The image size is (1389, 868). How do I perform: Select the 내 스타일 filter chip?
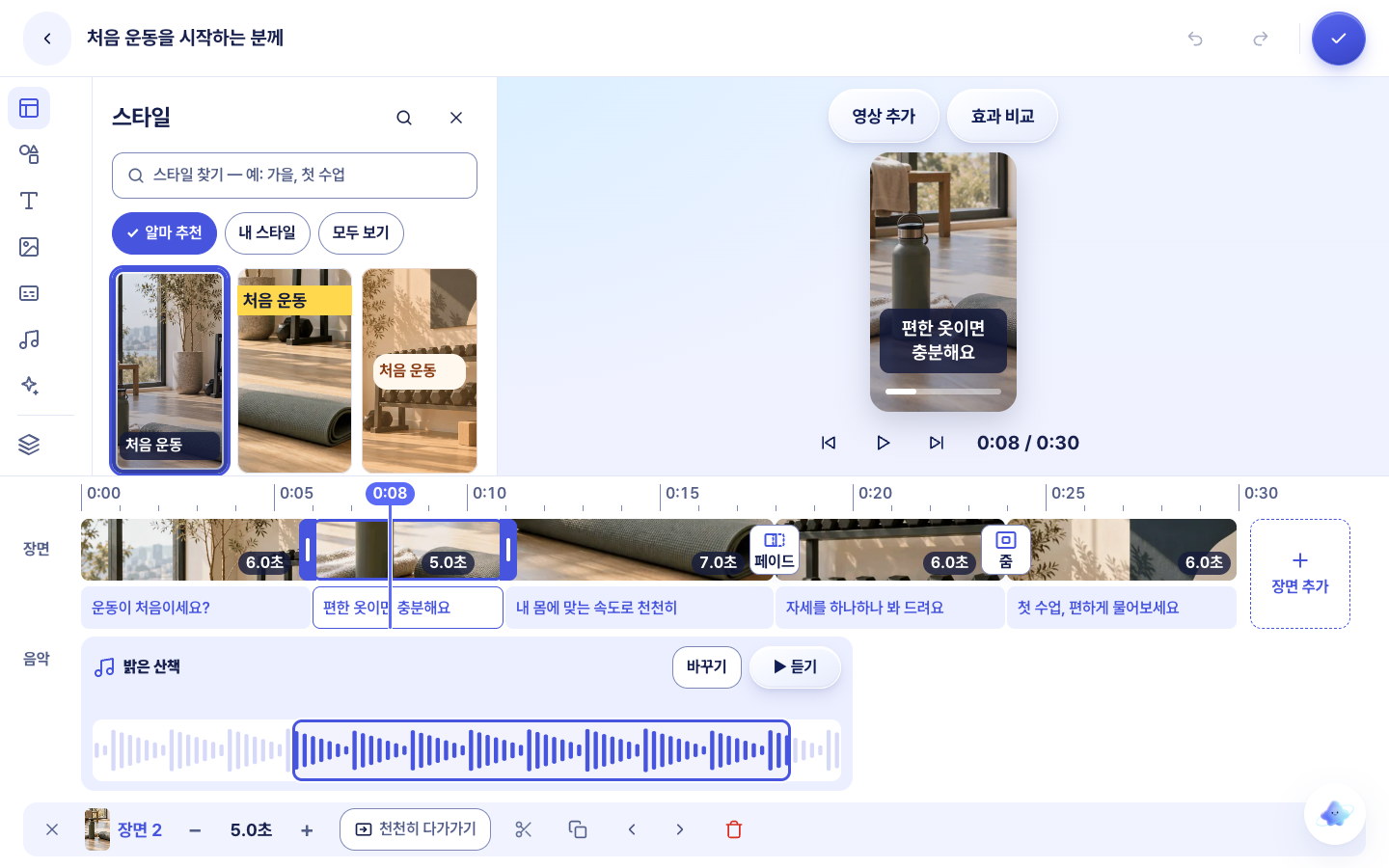pyautogui.click(x=267, y=233)
